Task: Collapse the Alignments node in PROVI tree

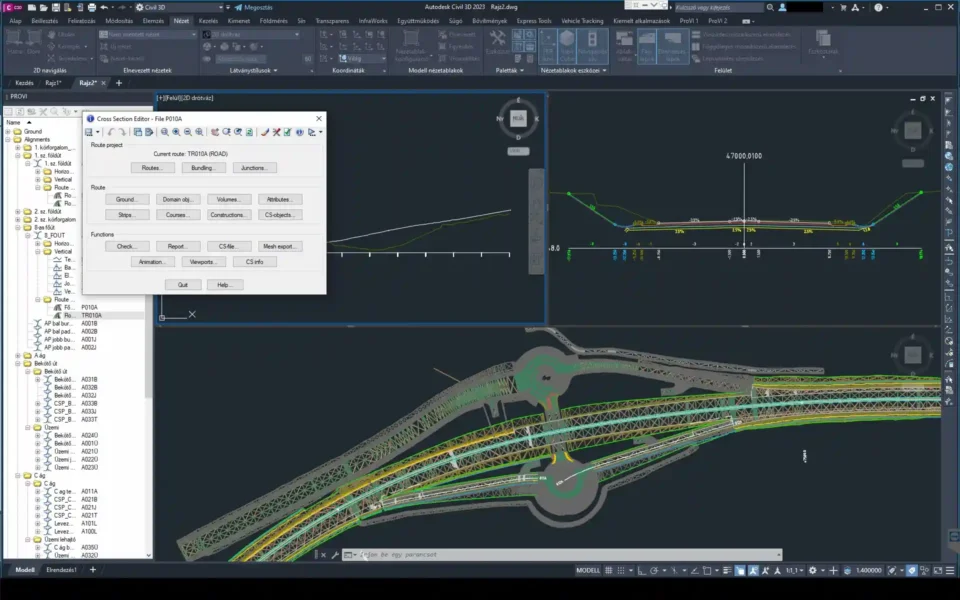Action: point(8,140)
